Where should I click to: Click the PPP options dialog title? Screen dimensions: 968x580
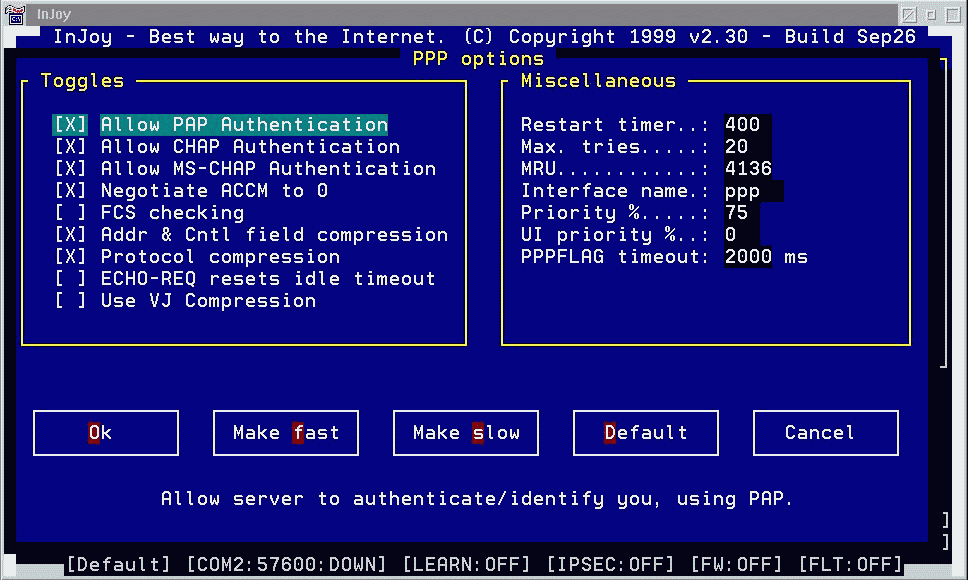(x=478, y=59)
